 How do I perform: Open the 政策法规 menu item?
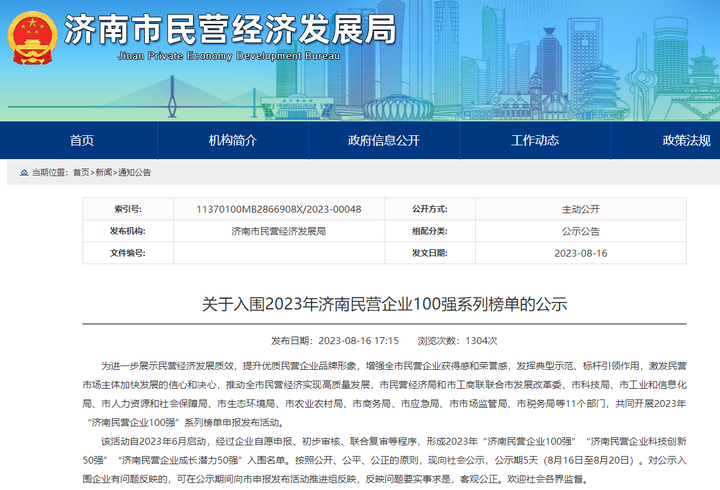click(686, 141)
